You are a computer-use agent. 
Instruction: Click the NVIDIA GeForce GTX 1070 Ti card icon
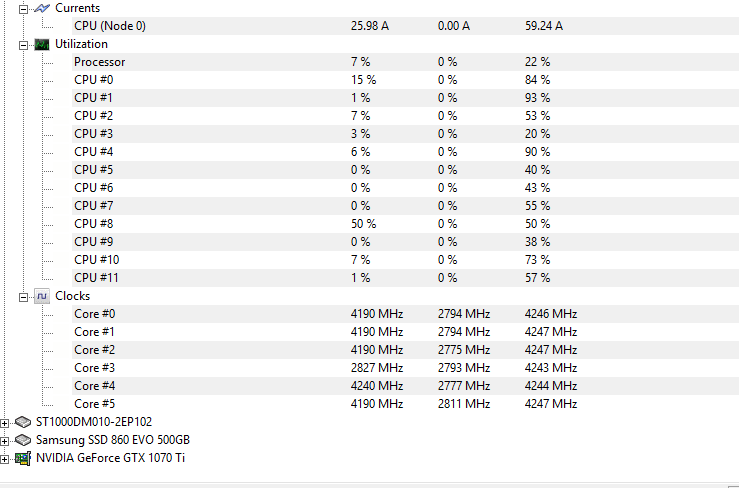pyautogui.click(x=23, y=458)
